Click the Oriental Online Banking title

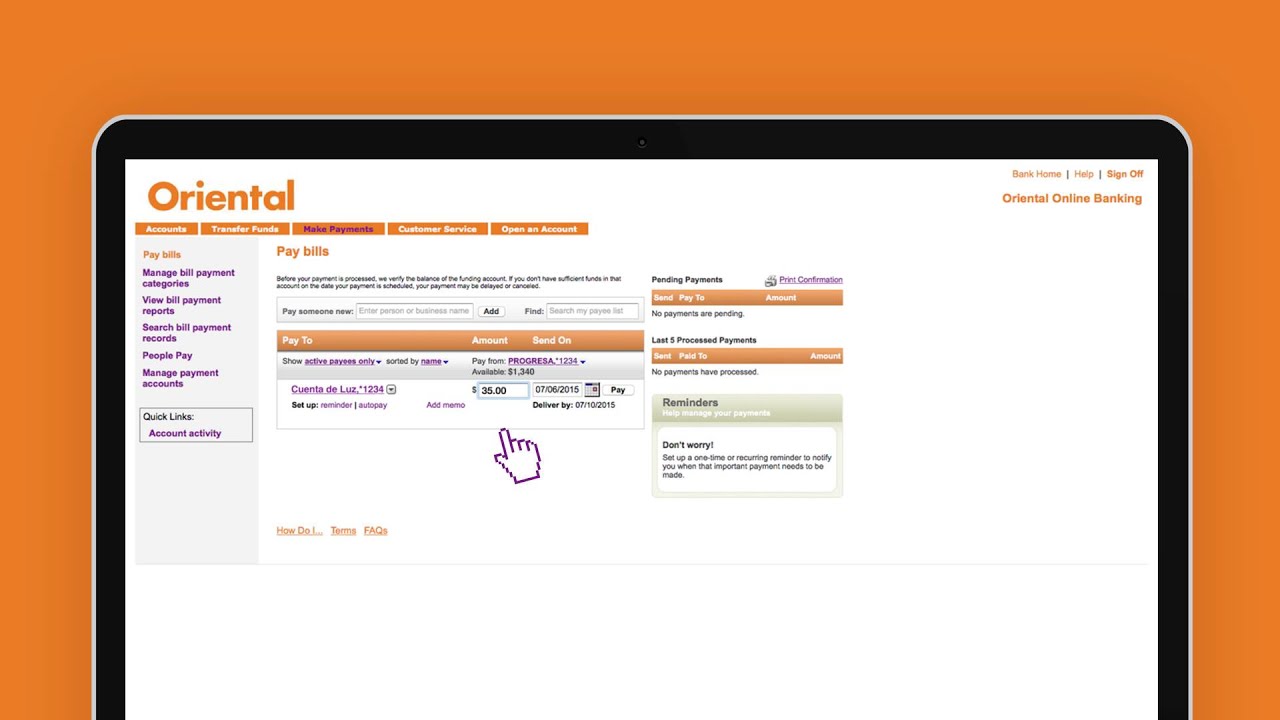(1072, 198)
